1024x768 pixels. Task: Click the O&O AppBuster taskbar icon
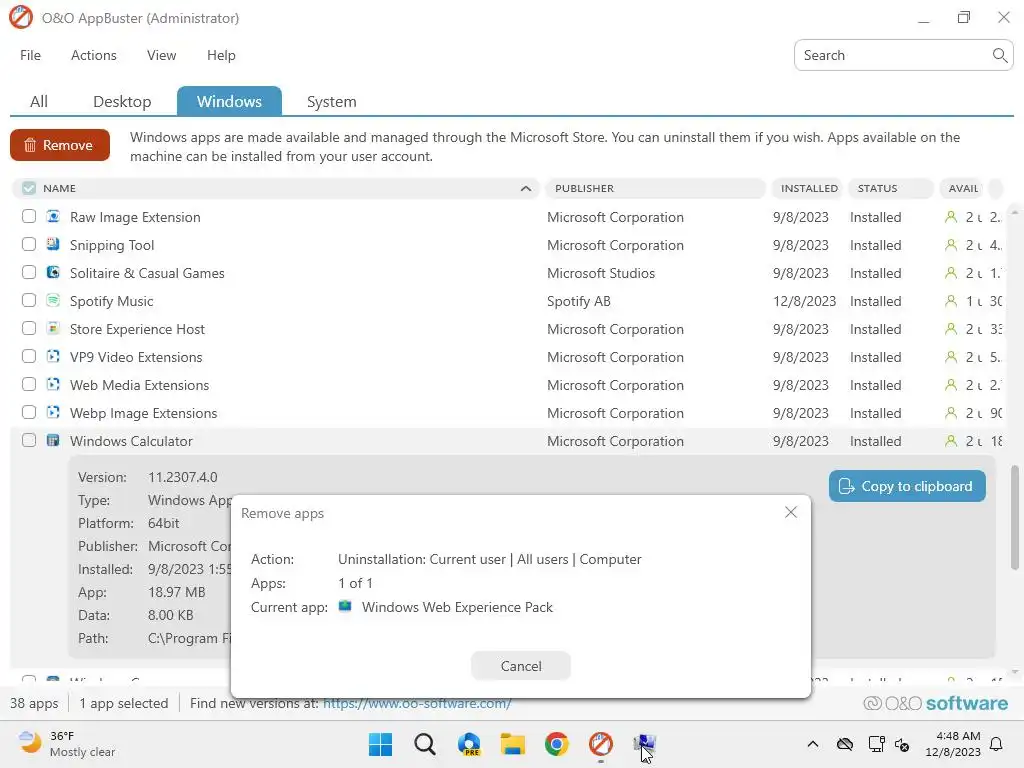coord(601,744)
